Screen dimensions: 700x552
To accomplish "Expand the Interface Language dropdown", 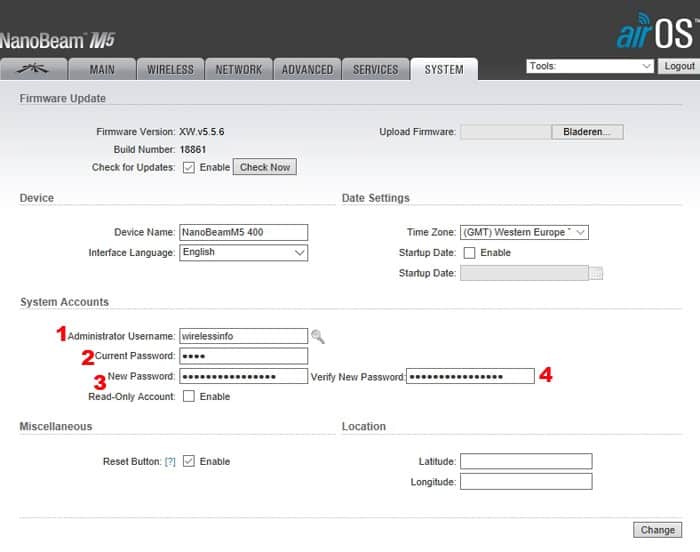I will [244, 252].
